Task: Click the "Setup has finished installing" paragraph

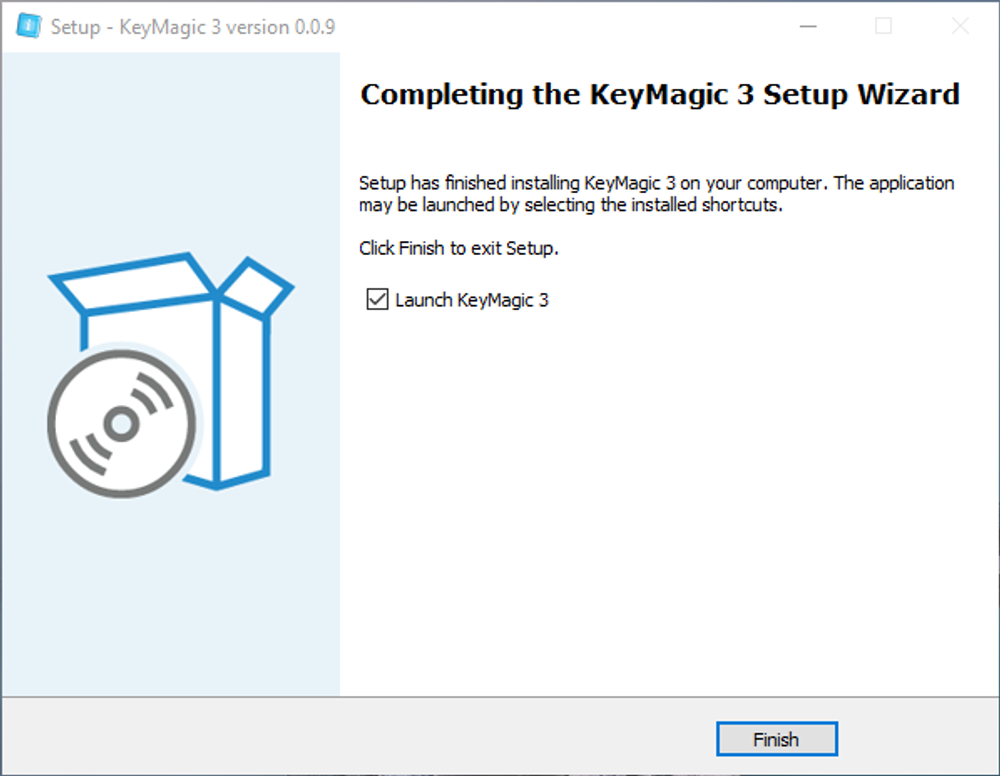Action: (x=656, y=194)
